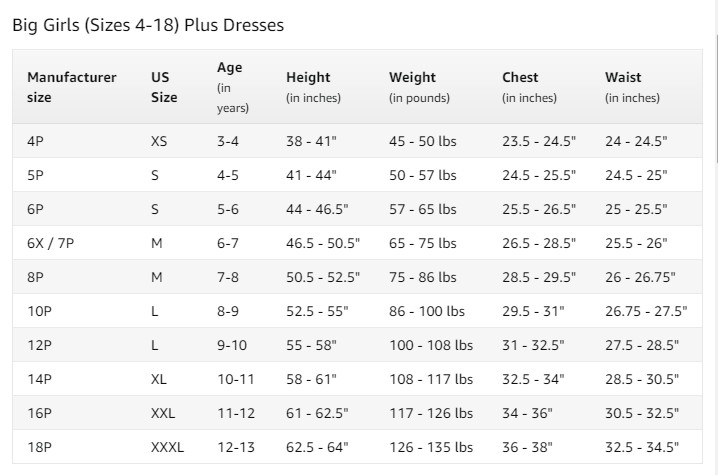718x475 pixels.
Task: Click the 6X / 7P size cell
Action: tap(50, 243)
